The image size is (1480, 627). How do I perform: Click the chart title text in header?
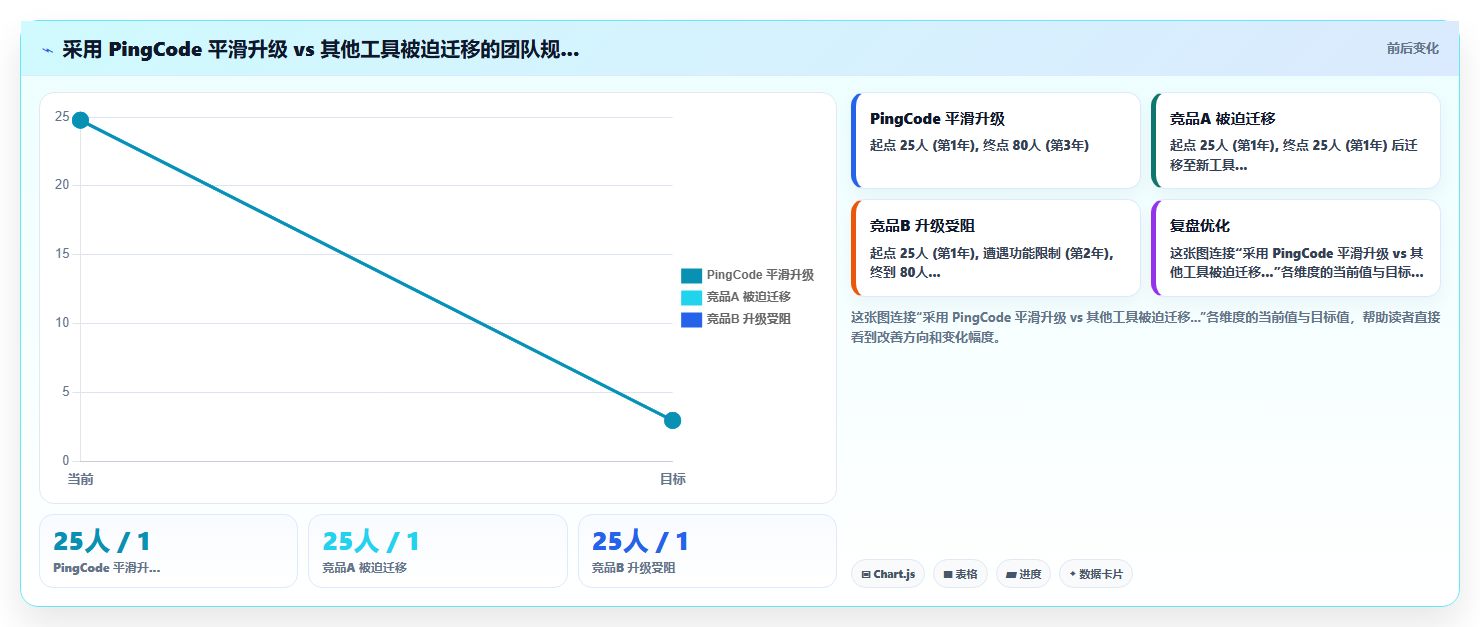click(320, 50)
